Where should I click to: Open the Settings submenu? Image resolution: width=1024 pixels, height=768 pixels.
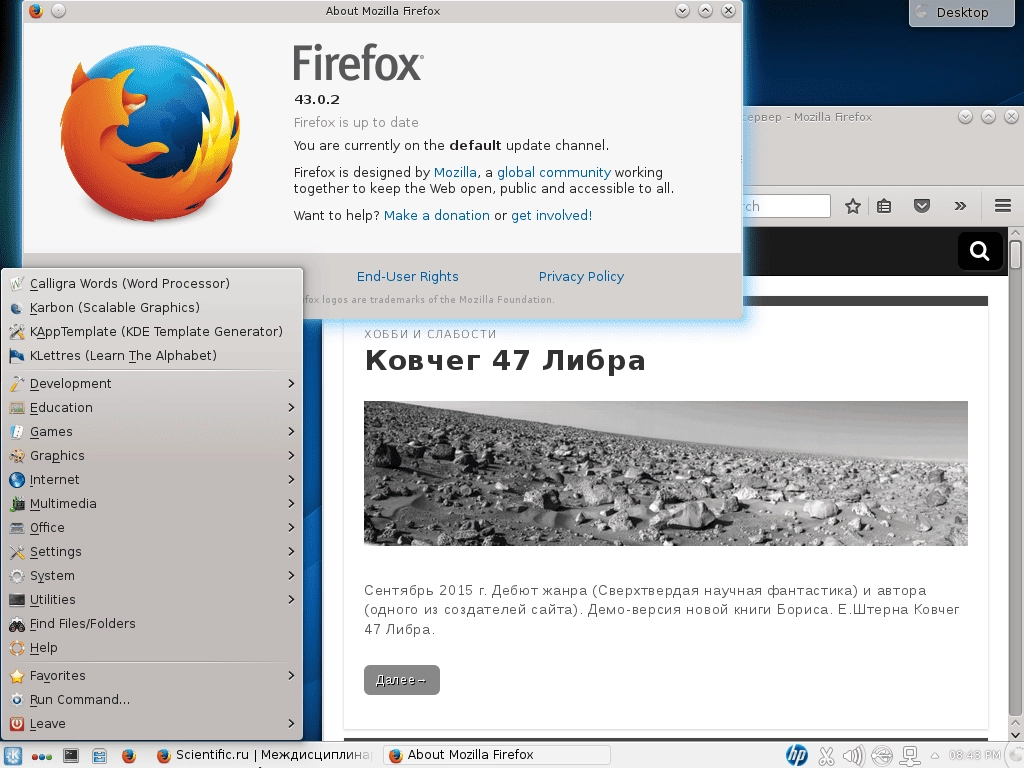tap(152, 552)
